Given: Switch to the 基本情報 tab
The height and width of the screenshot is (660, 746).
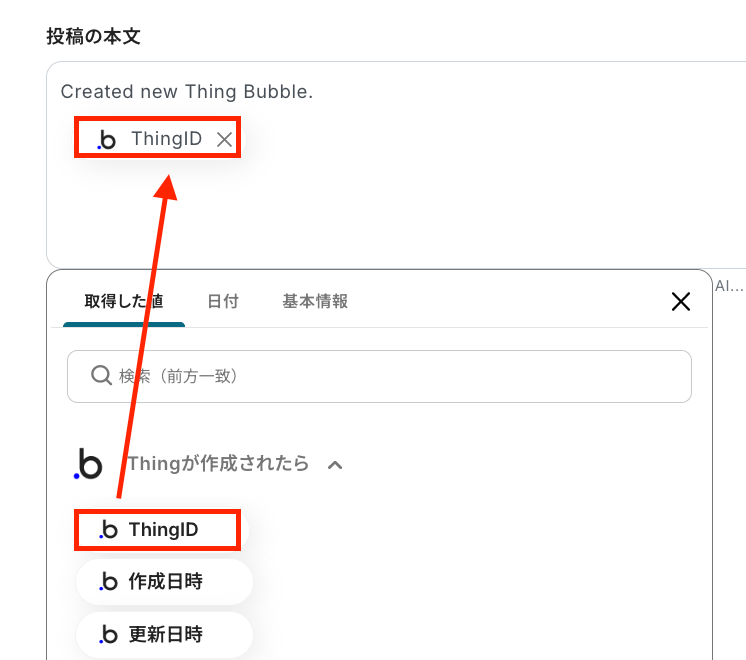Looking at the screenshot, I should tap(315, 301).
